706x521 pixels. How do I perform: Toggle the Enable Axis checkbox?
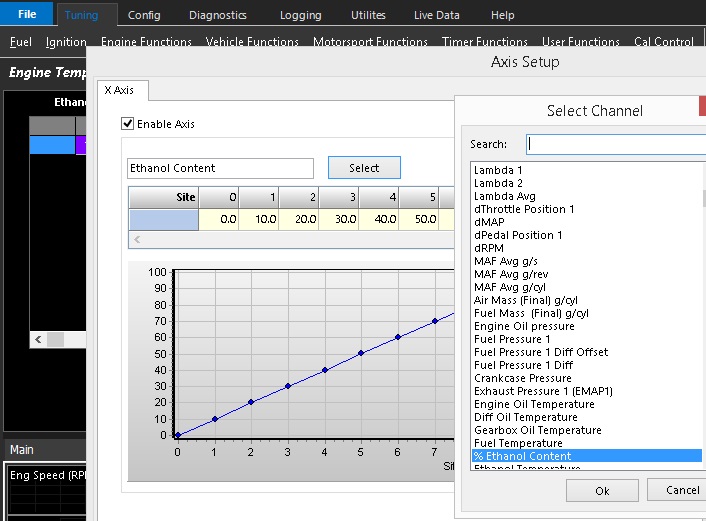click(127, 124)
